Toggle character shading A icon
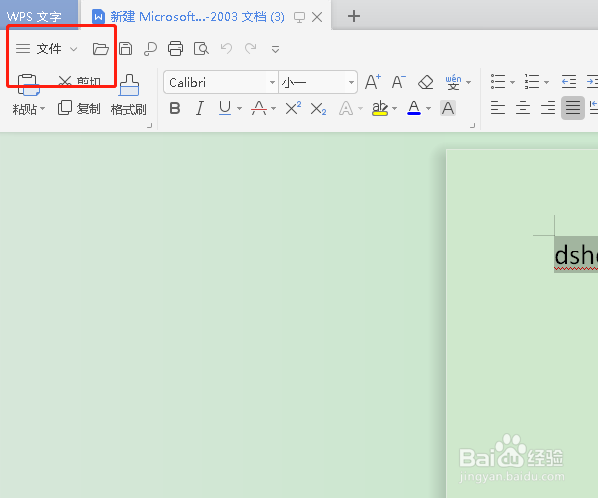 [x=448, y=108]
